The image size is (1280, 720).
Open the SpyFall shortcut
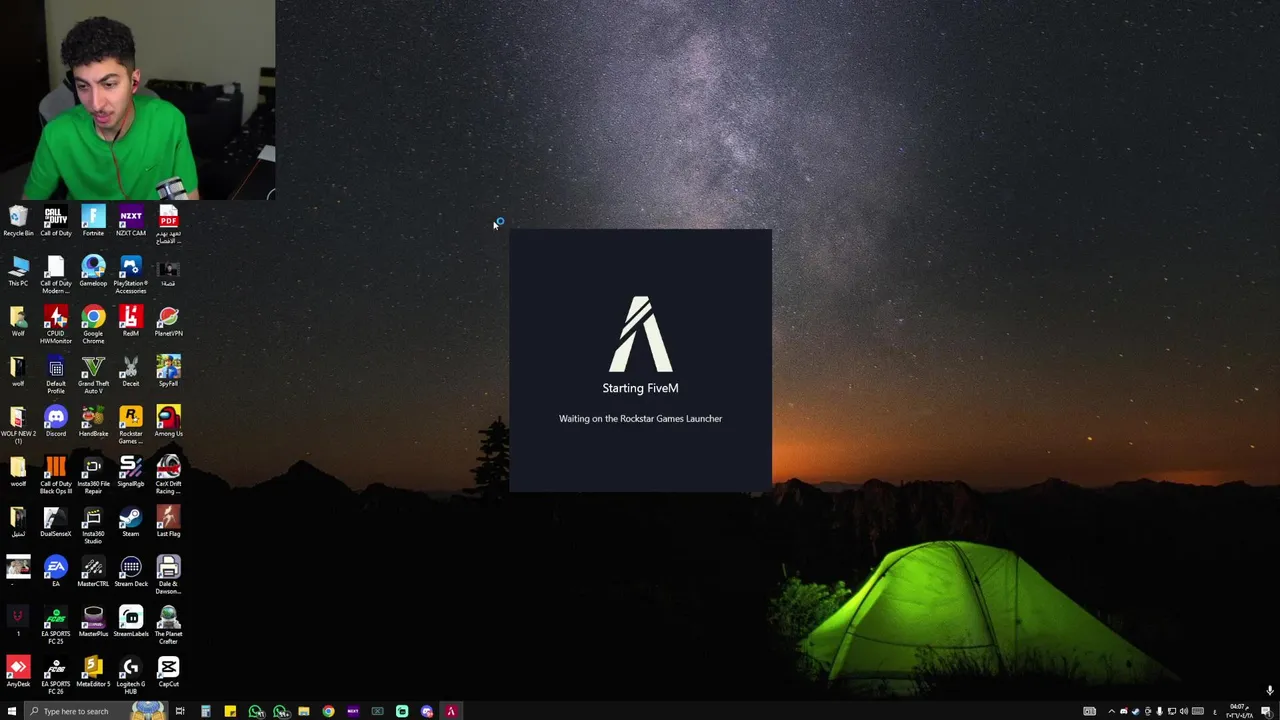168,372
